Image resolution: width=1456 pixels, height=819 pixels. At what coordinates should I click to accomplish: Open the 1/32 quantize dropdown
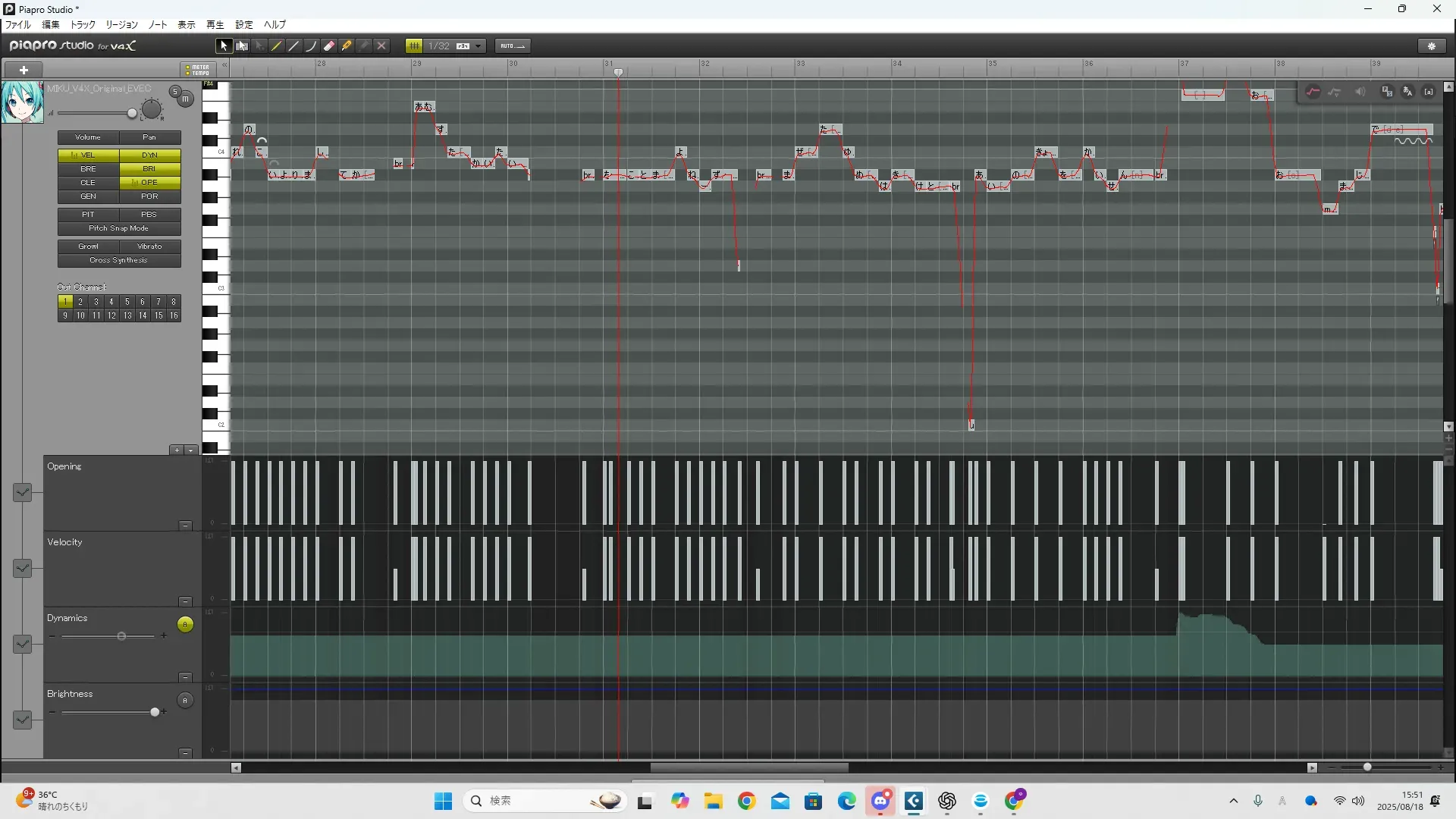[x=478, y=46]
